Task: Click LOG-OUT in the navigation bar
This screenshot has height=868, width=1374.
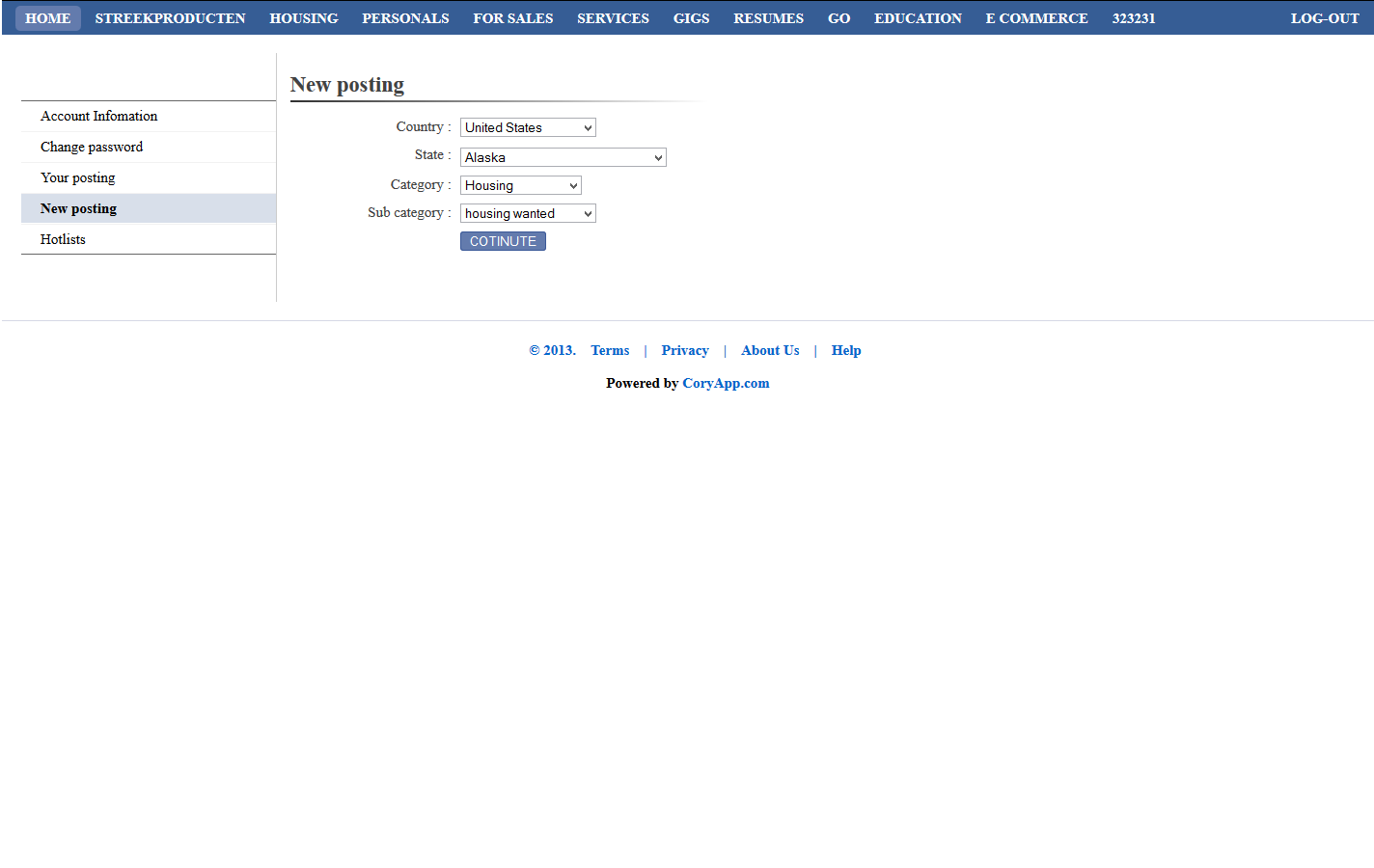Action: pos(1325,17)
